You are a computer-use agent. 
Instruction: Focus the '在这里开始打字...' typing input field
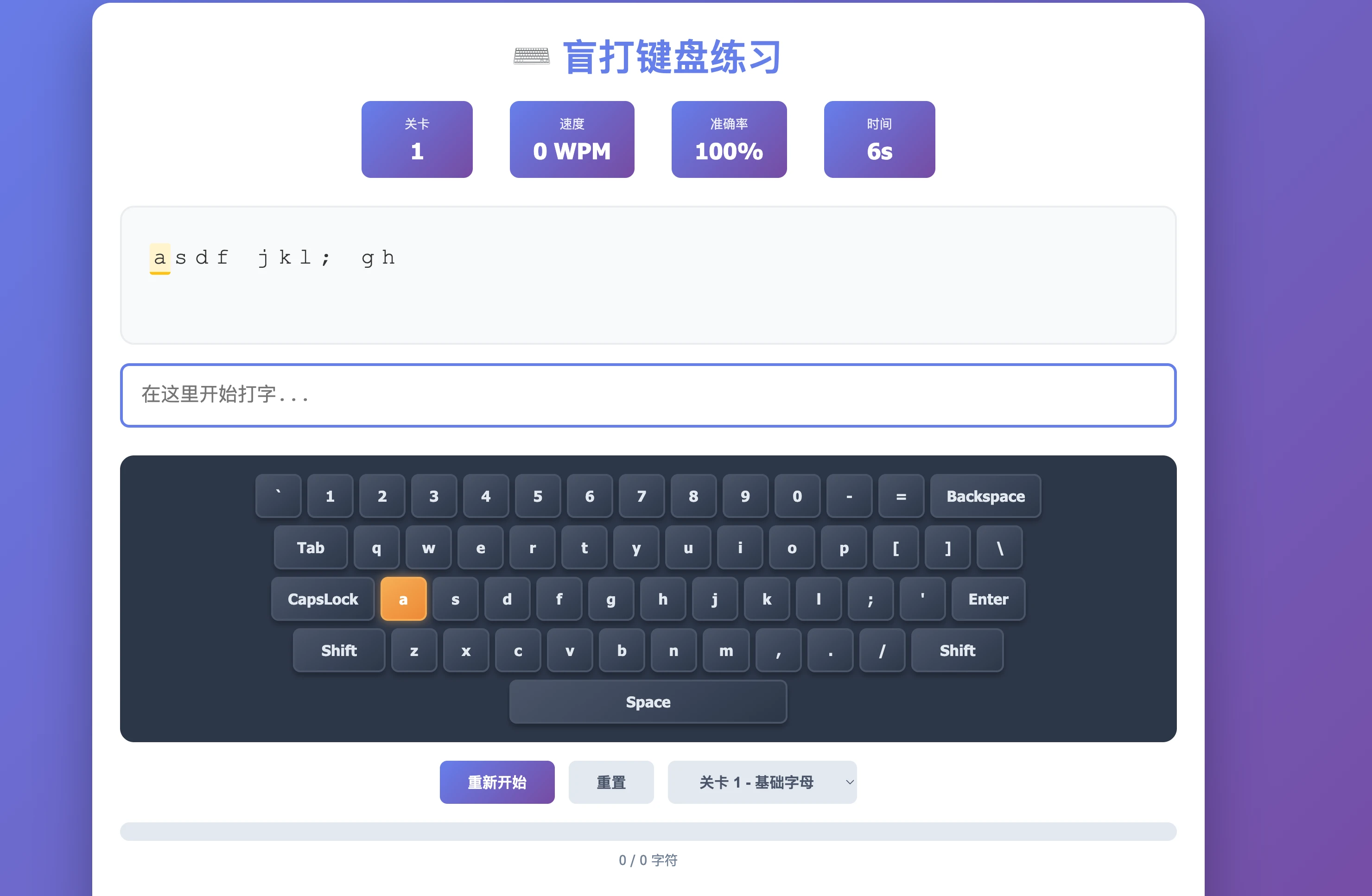[x=648, y=395]
